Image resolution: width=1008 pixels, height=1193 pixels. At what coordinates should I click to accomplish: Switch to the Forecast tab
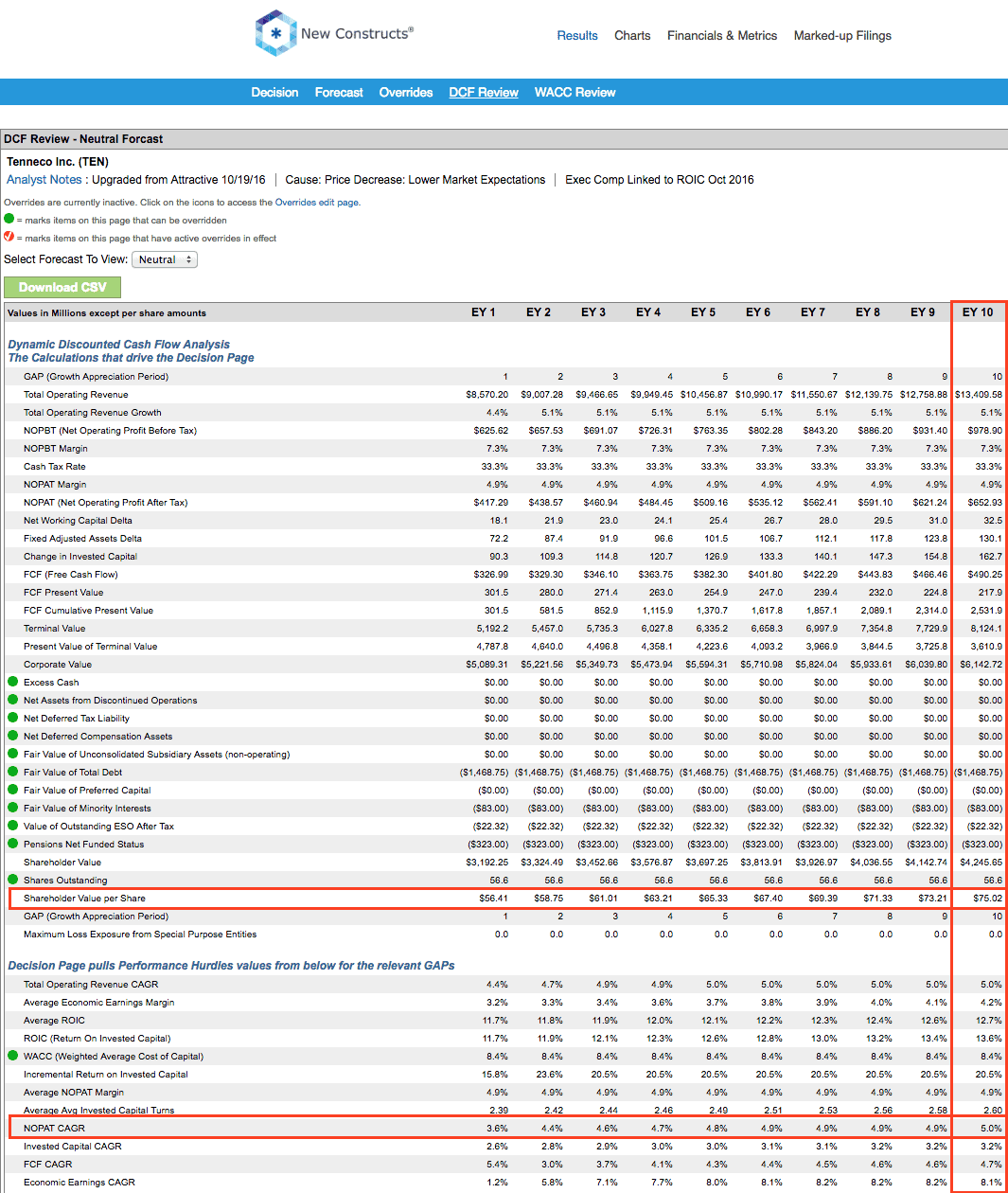tap(339, 93)
